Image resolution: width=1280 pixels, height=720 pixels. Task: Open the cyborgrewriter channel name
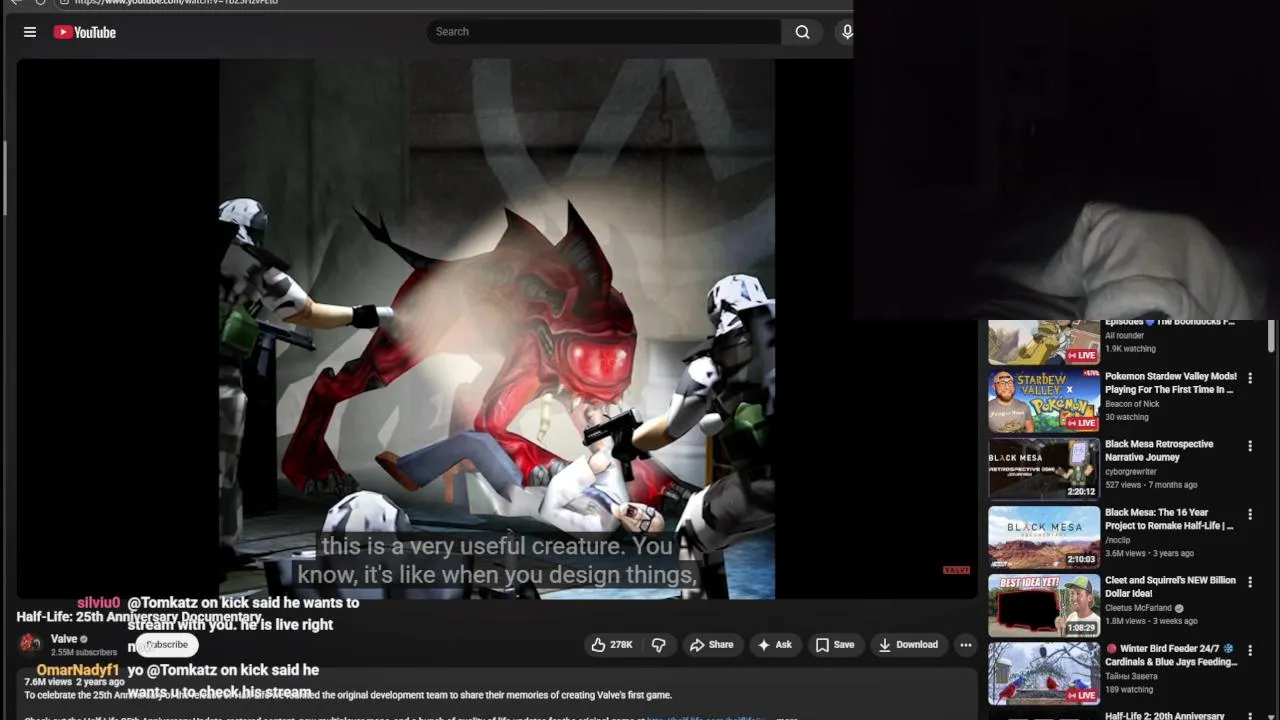(x=1131, y=472)
